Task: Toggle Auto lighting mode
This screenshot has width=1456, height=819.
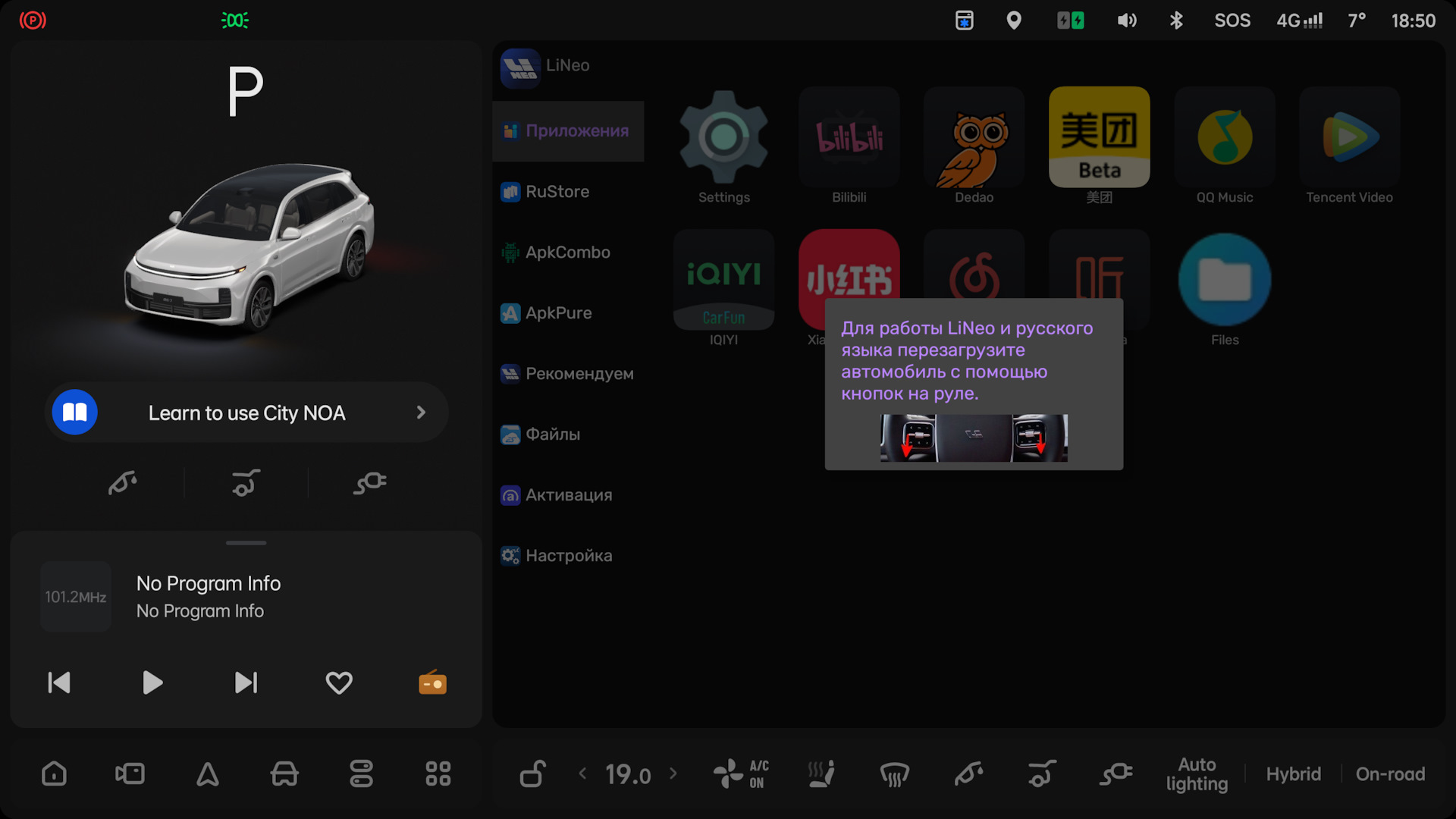Action: coord(1197,774)
